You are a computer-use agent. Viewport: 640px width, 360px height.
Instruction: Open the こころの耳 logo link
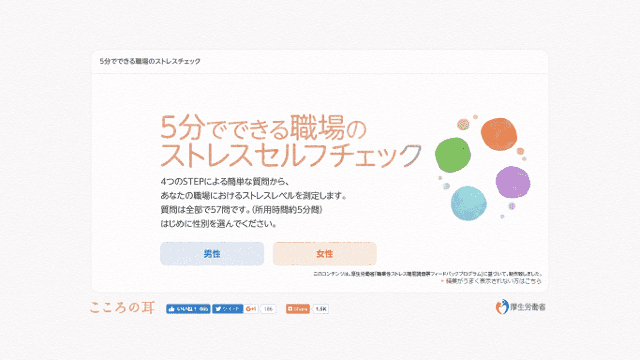[122, 307]
